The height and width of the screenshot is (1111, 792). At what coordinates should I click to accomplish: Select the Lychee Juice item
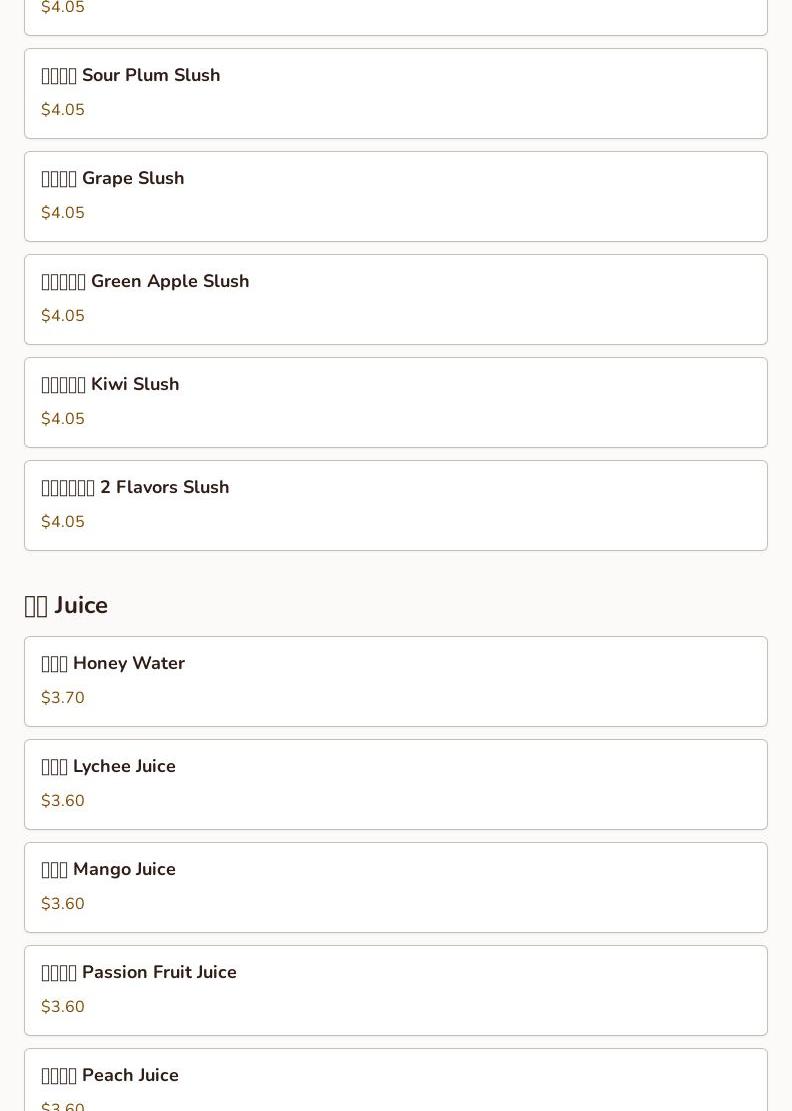tap(108, 767)
